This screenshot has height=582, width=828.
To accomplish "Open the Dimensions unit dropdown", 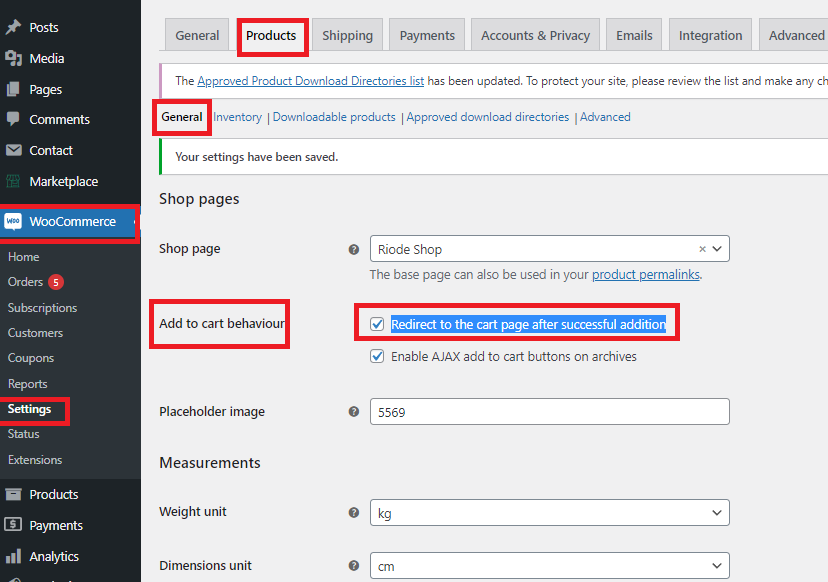I will [550, 566].
